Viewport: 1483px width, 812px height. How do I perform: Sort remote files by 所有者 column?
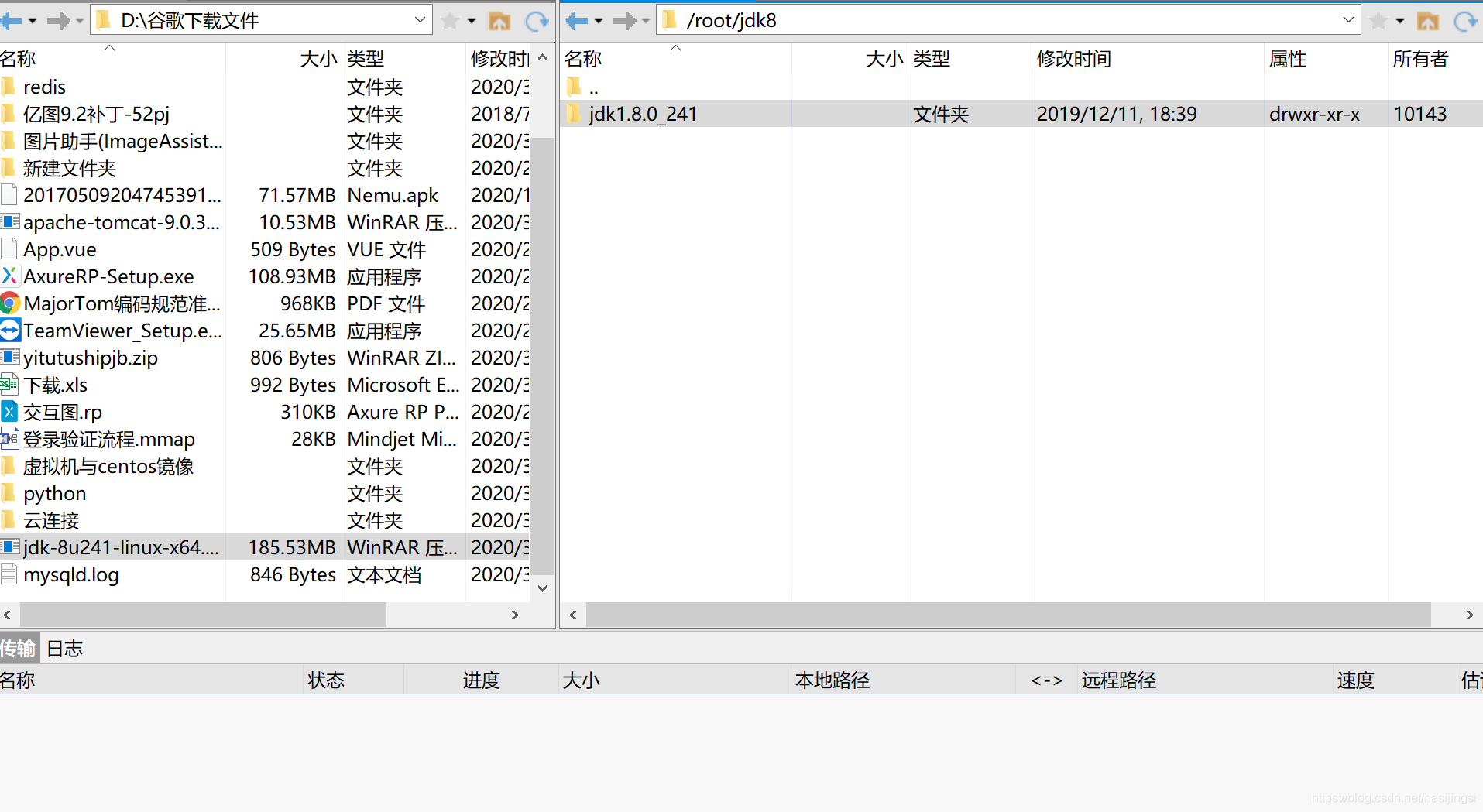(x=1434, y=59)
